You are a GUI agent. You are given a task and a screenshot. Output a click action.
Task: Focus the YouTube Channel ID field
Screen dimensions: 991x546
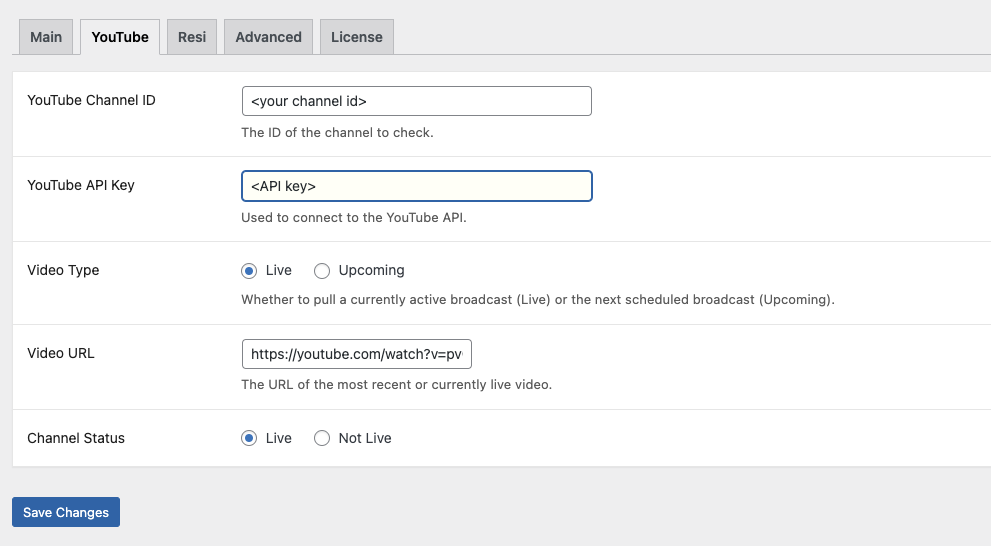[416, 101]
